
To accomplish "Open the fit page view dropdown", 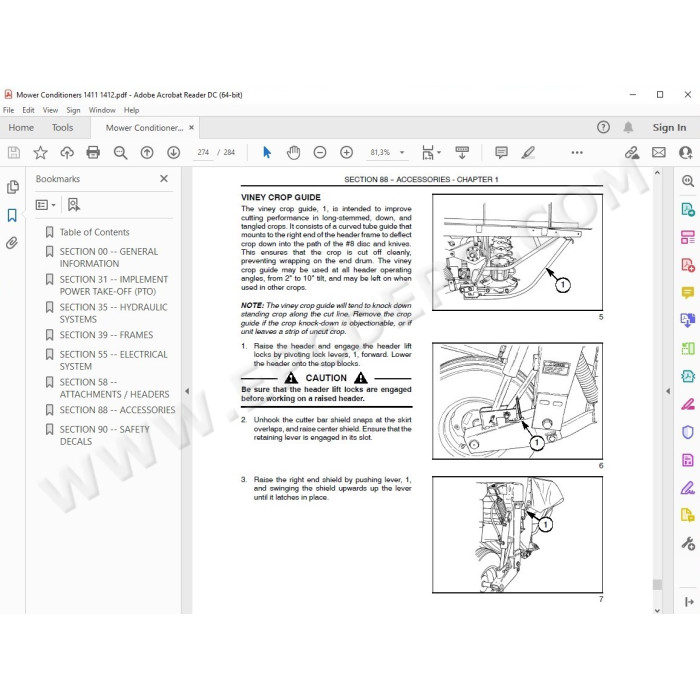I will click(431, 153).
